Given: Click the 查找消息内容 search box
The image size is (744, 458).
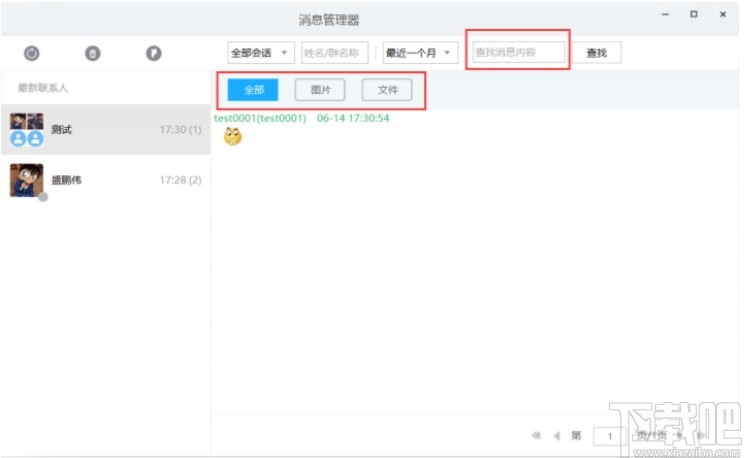Looking at the screenshot, I should (519, 52).
